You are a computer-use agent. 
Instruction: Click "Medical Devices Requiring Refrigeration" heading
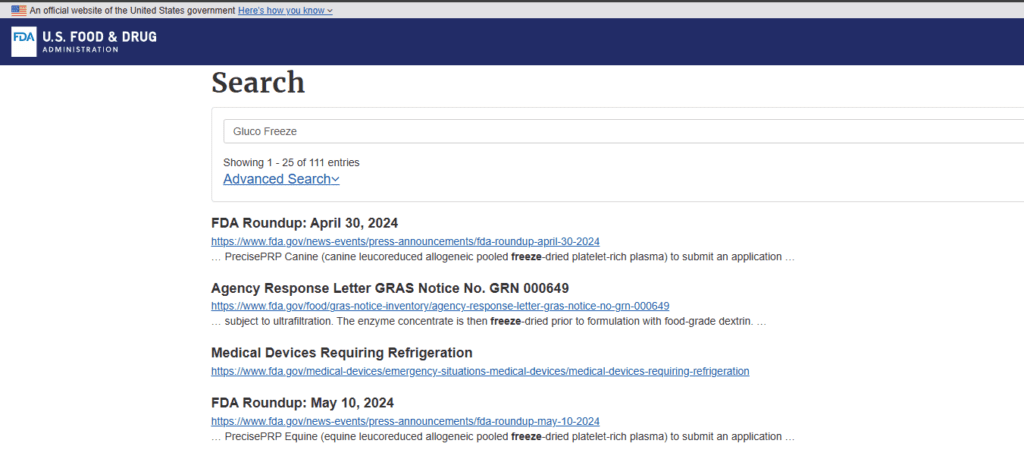click(342, 353)
